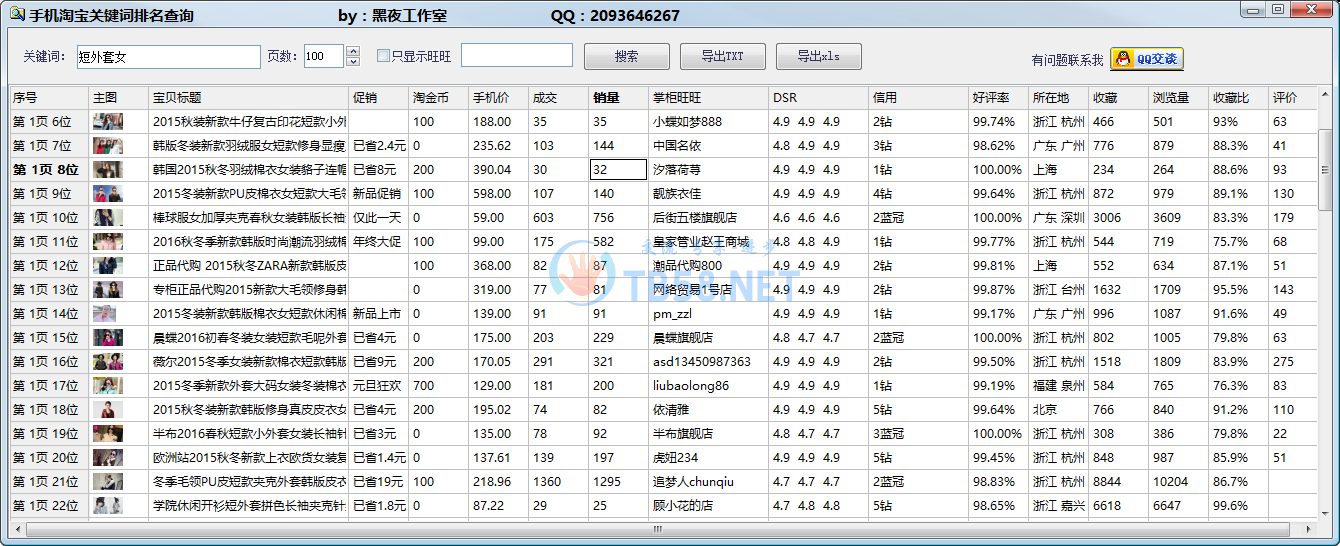
Task: Click the 页数 page count field
Action: point(324,56)
